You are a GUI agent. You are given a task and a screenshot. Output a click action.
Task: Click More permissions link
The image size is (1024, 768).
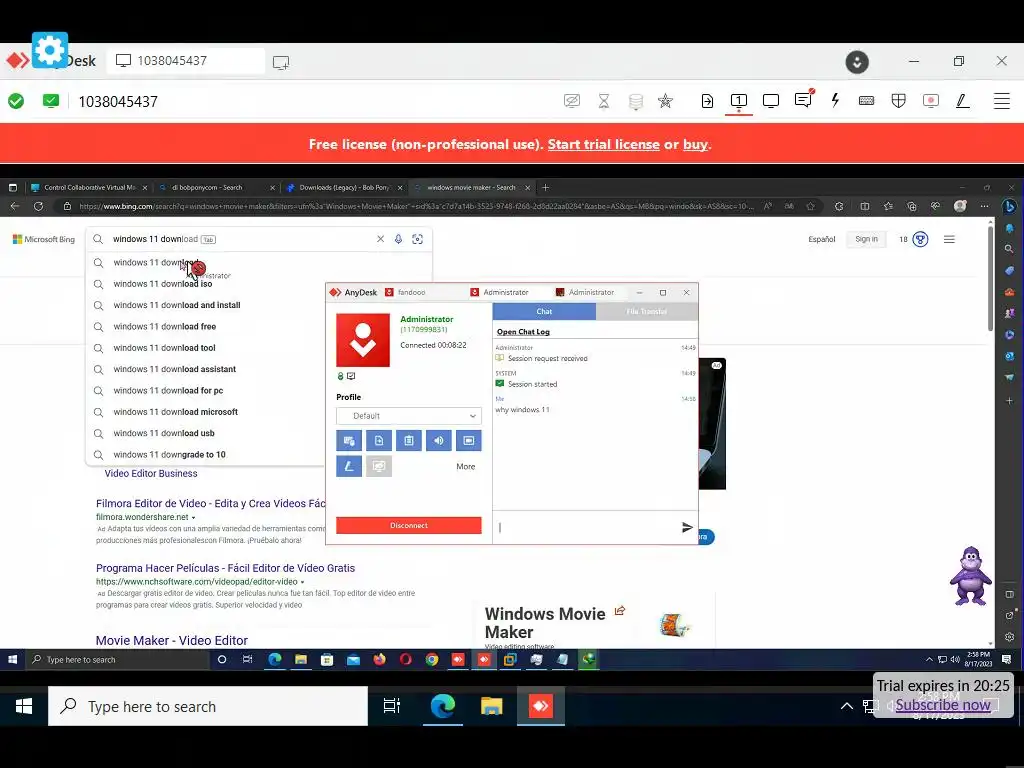466,466
